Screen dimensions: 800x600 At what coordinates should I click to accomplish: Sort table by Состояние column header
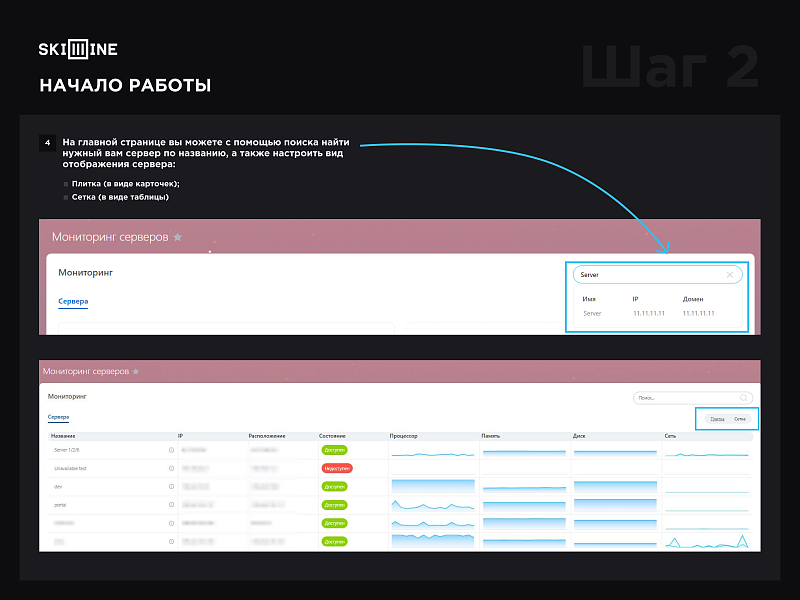333,436
